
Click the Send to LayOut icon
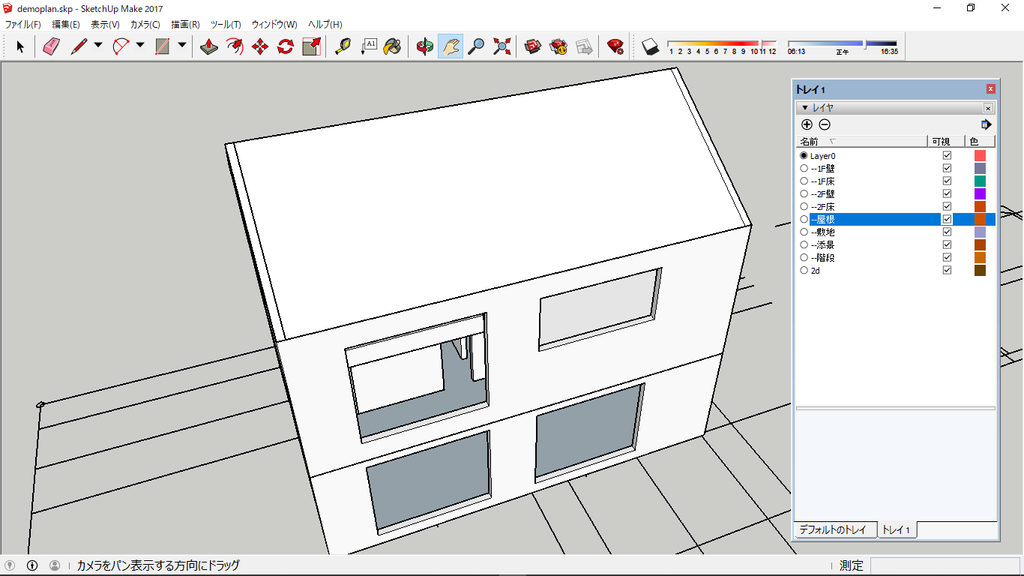pyautogui.click(x=584, y=46)
